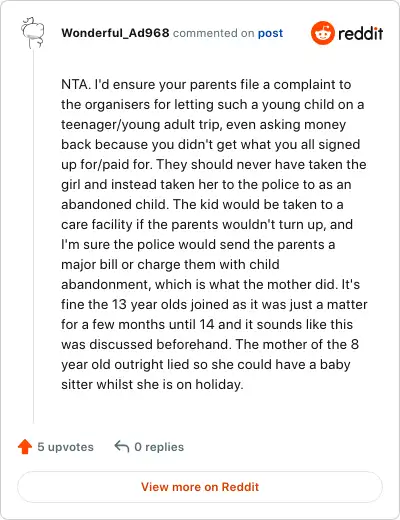400x520 pixels.
Task: Click the Wonderful_Ad968 avatar icon
Action: [33, 33]
